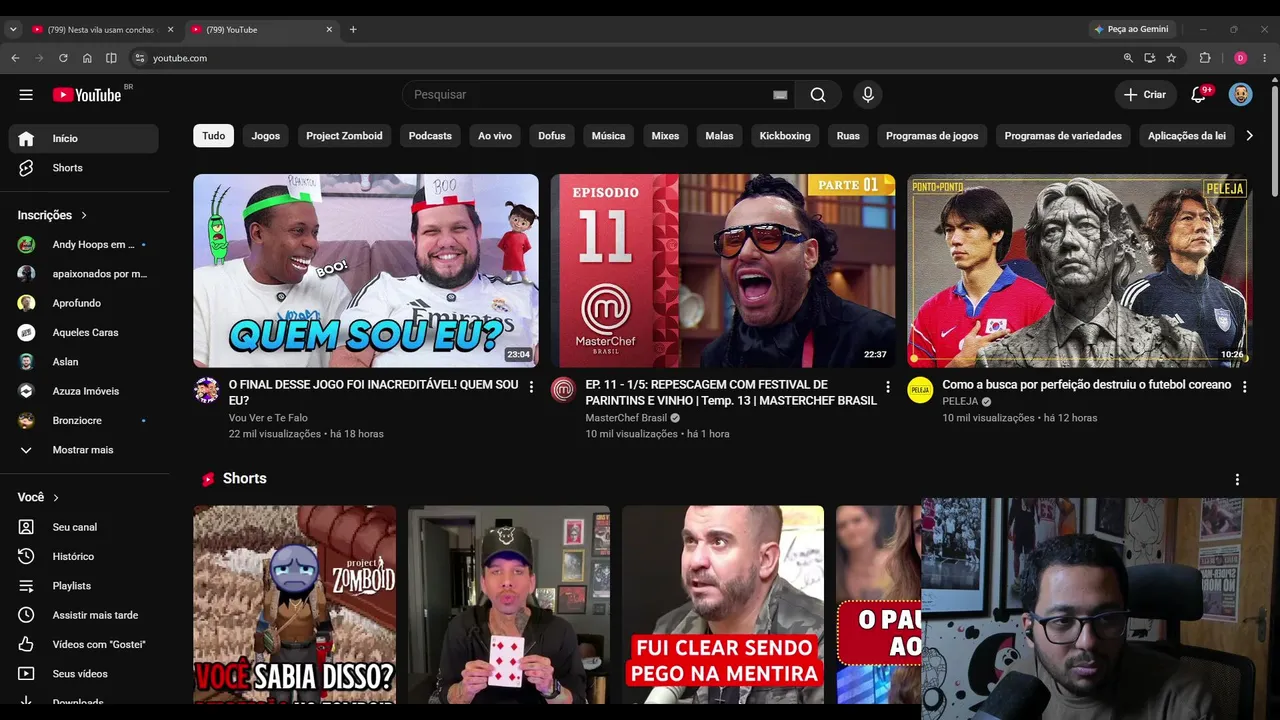Select the Tudo filter chip
The width and height of the screenshot is (1280, 720).
(x=214, y=136)
